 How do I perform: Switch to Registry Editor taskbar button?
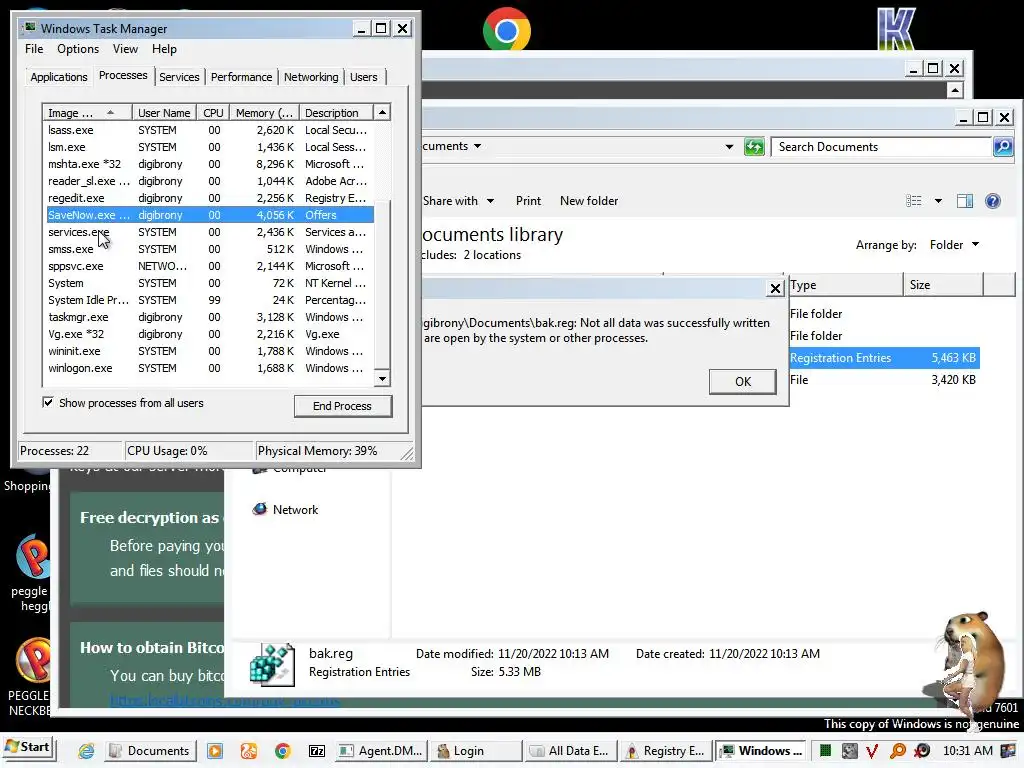pyautogui.click(x=665, y=751)
